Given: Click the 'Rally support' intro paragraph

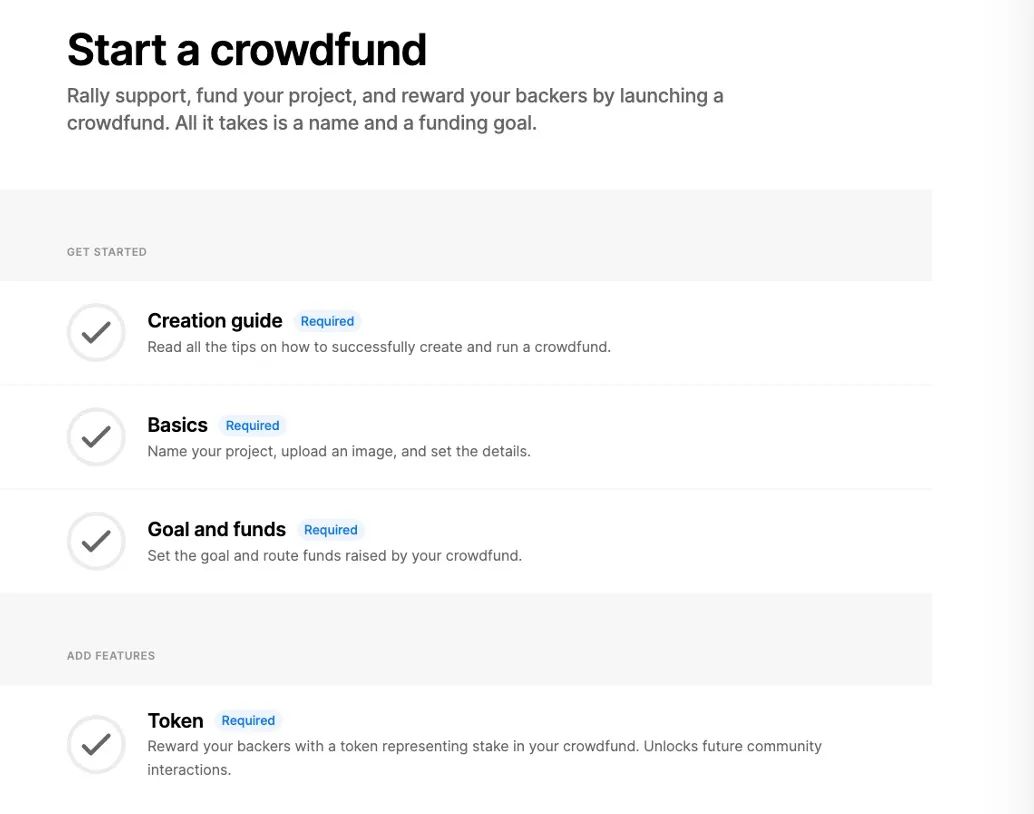Looking at the screenshot, I should tap(394, 110).
